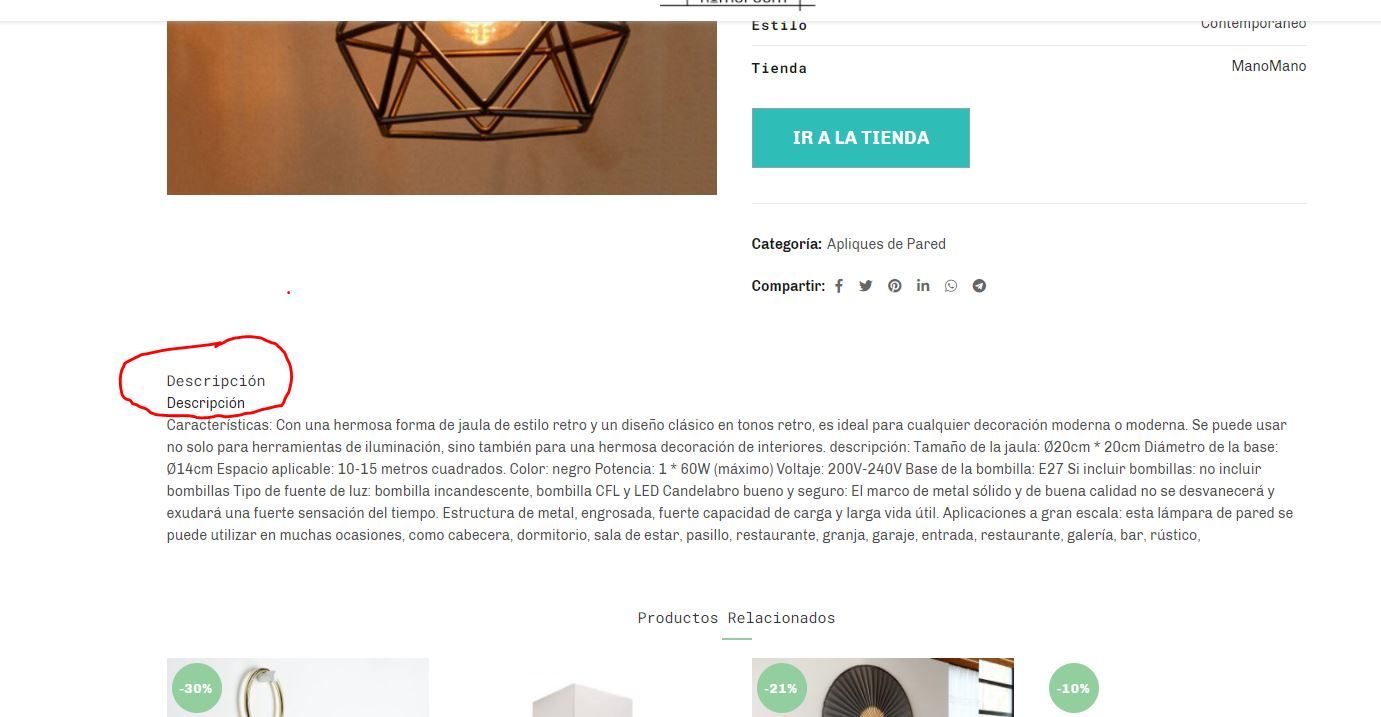Screen dimensions: 1381x717
Task: Select the Descripción tab heading
Action: (216, 381)
